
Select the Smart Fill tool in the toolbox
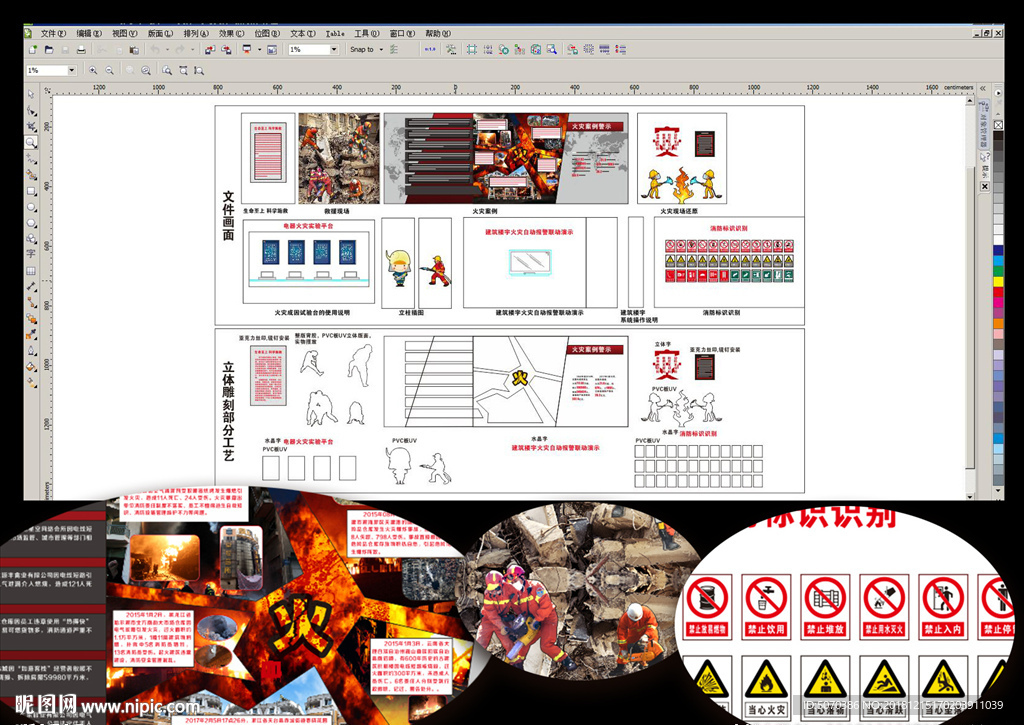31,174
